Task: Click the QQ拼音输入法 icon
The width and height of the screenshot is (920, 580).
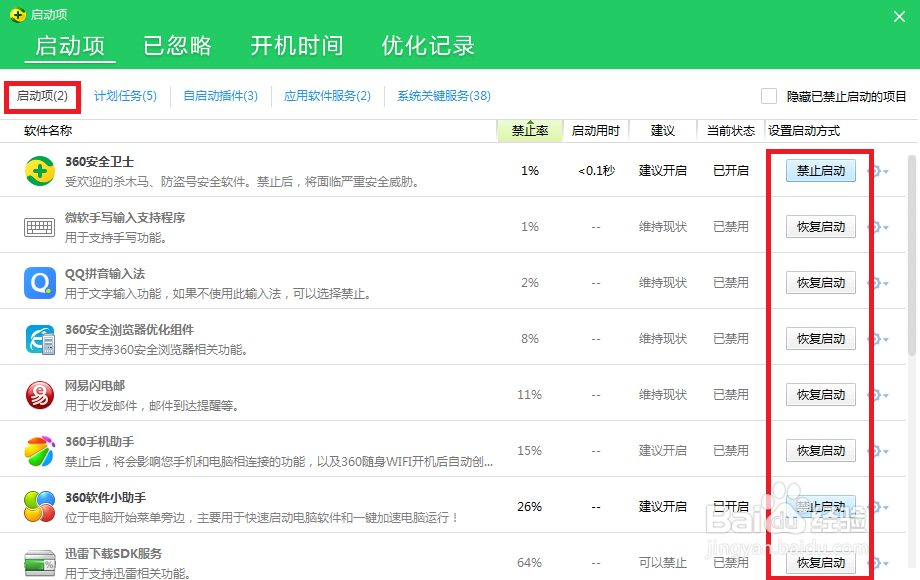Action: tap(40, 283)
